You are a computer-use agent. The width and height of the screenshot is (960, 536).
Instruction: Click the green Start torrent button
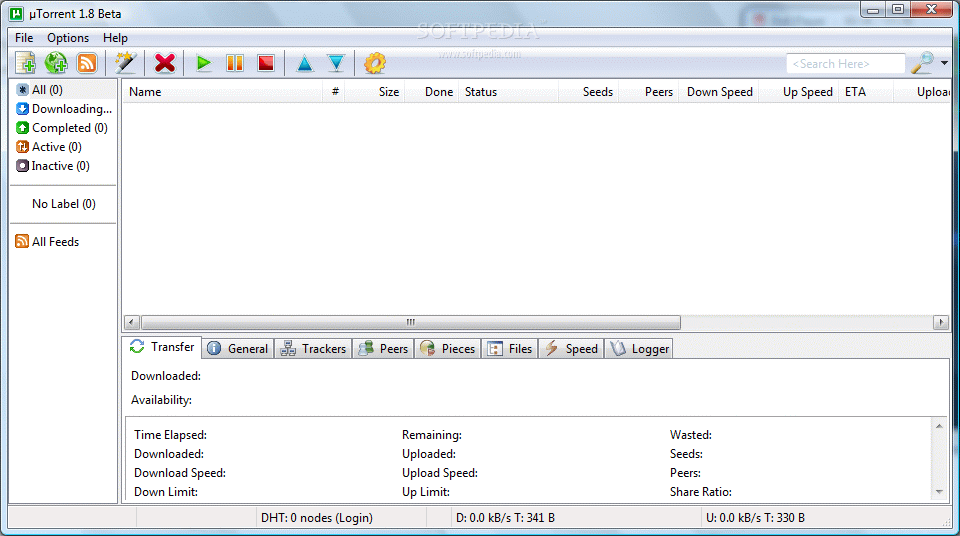point(203,63)
